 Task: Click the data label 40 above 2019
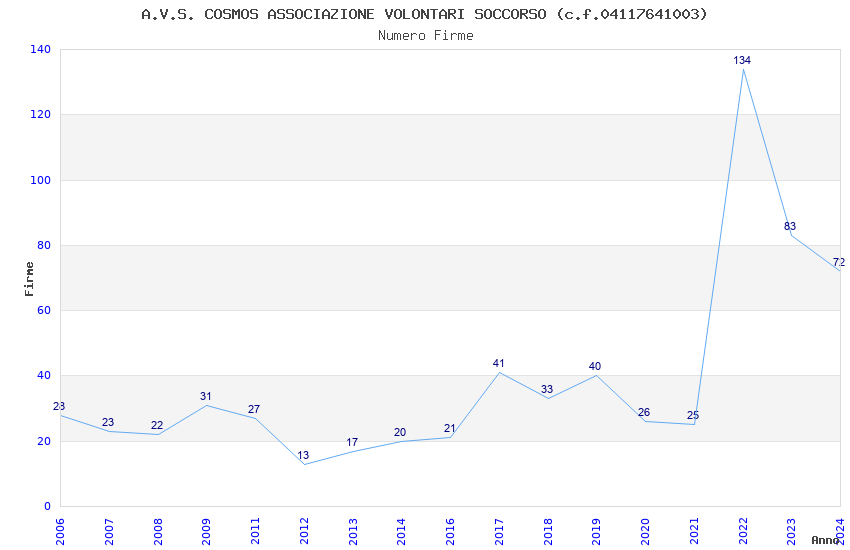[595, 366]
